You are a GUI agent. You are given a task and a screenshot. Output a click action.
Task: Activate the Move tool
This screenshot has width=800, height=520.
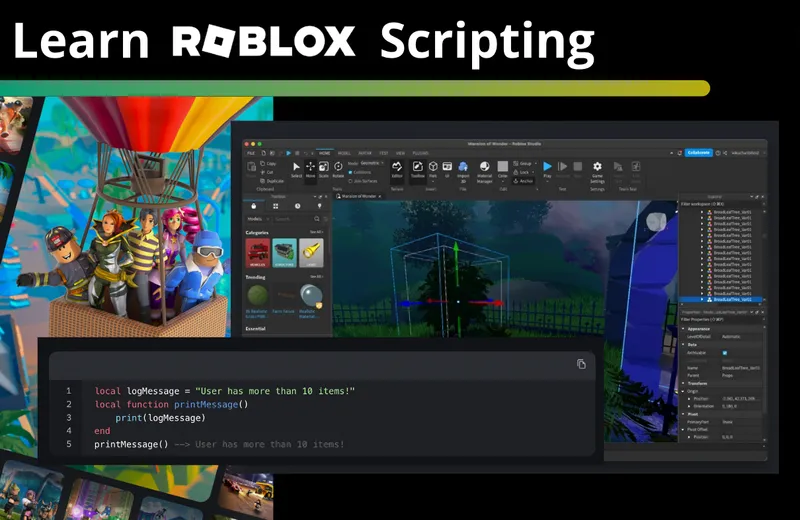pos(311,169)
